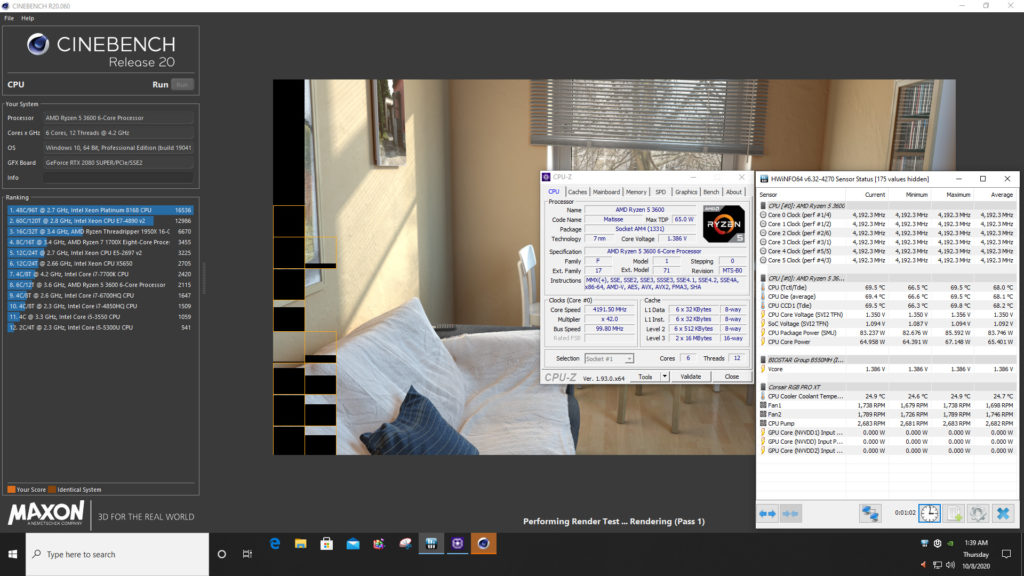Switch to the Caches tab in CPU-Z
This screenshot has width=1024, height=576.
(x=577, y=192)
